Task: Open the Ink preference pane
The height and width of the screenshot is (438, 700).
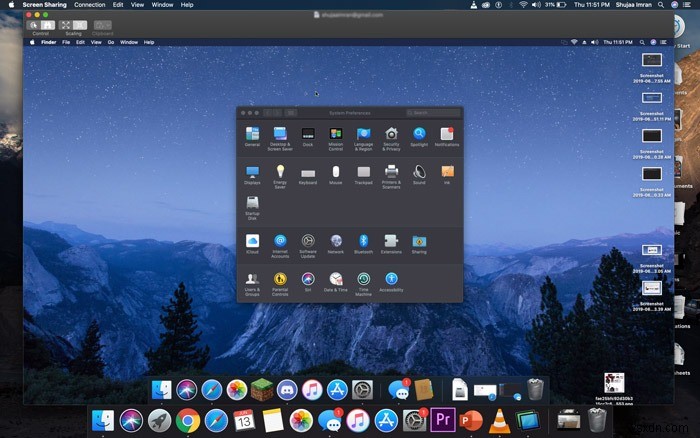Action: (x=447, y=175)
